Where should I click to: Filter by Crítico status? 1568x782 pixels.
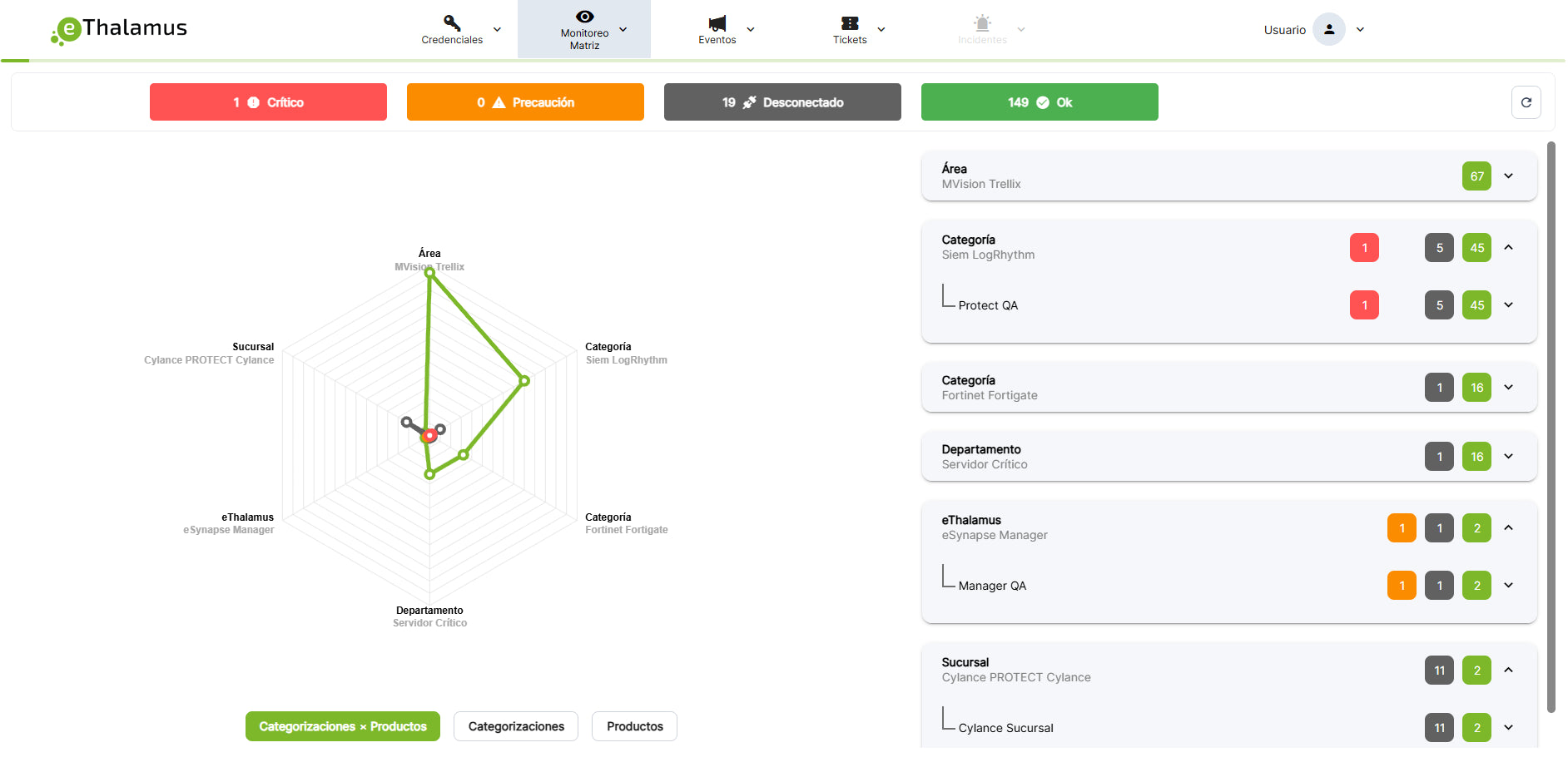point(268,102)
